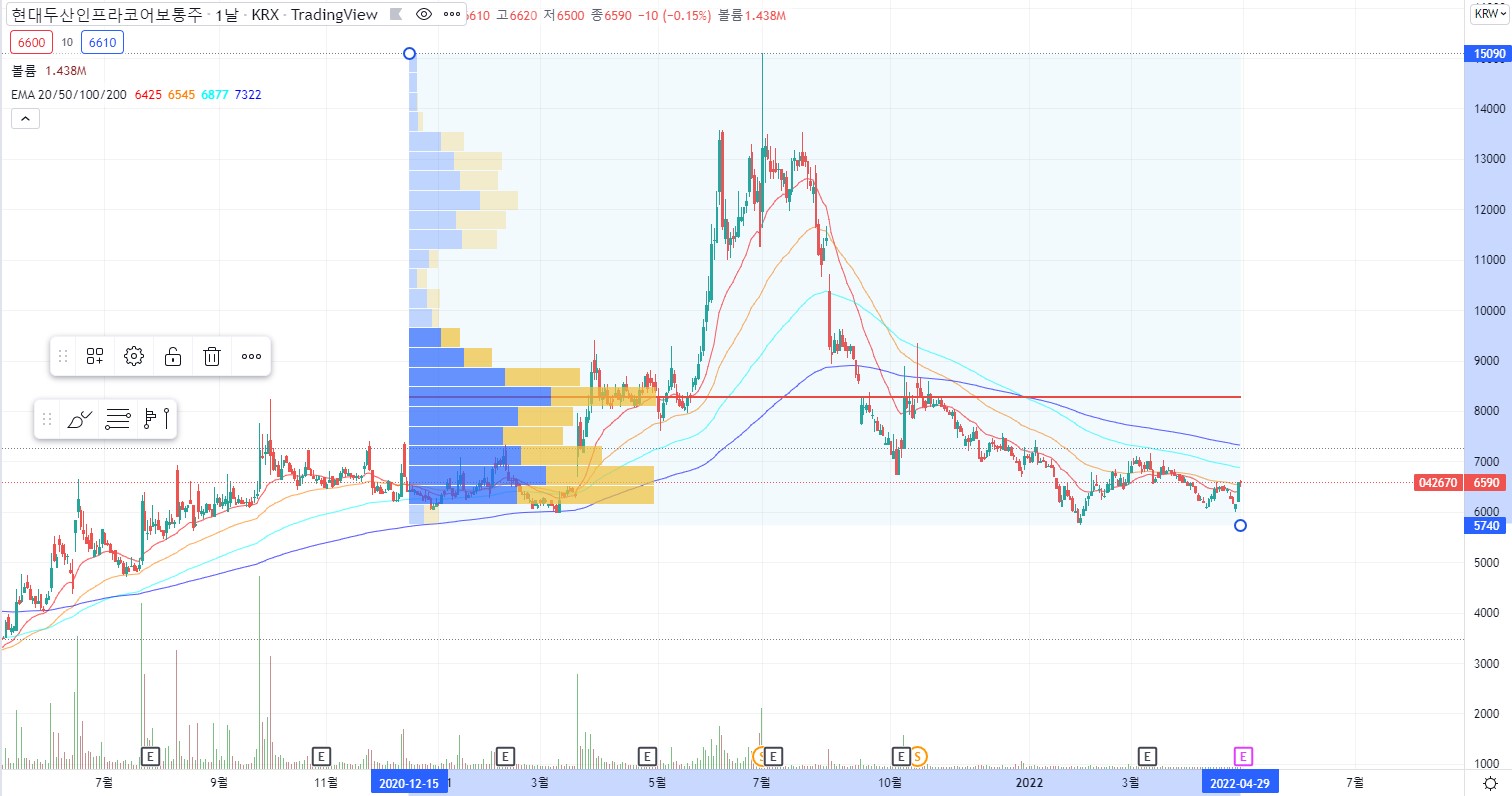The width and height of the screenshot is (1512, 796).
Task: Click the 10000 price axis tick
Action: click(x=1487, y=310)
